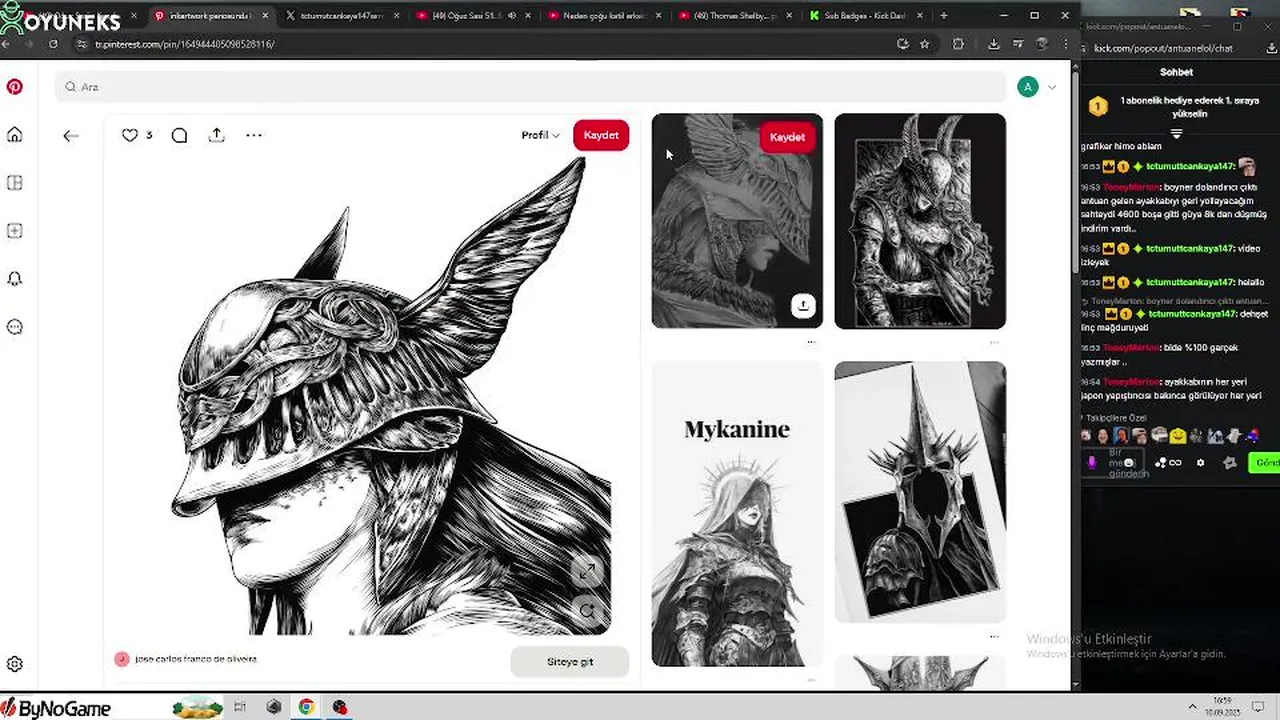Expand the Profil board dropdown

pos(540,135)
